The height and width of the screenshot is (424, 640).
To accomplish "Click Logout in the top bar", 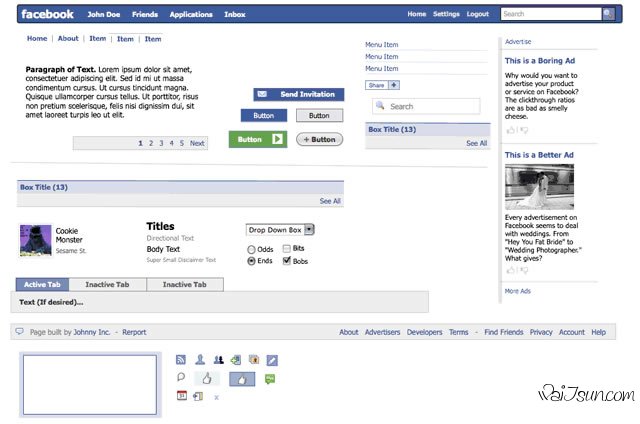I will click(478, 14).
